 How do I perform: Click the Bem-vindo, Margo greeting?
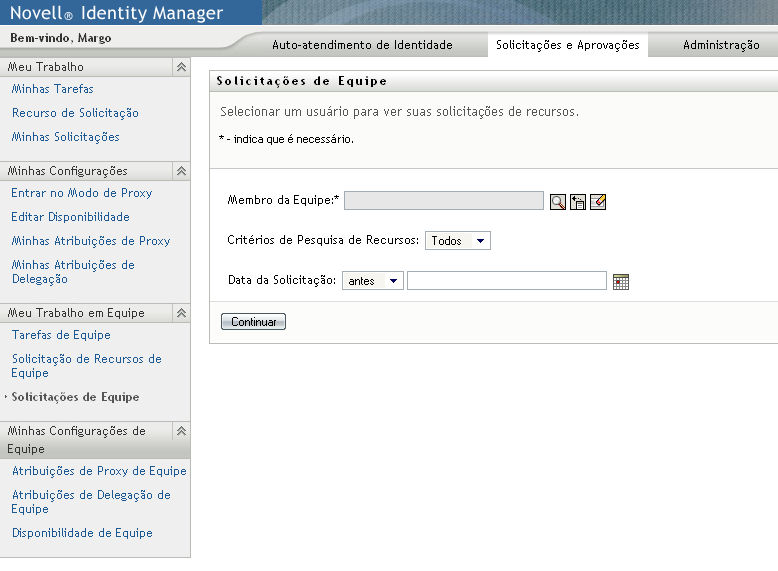tap(61, 38)
